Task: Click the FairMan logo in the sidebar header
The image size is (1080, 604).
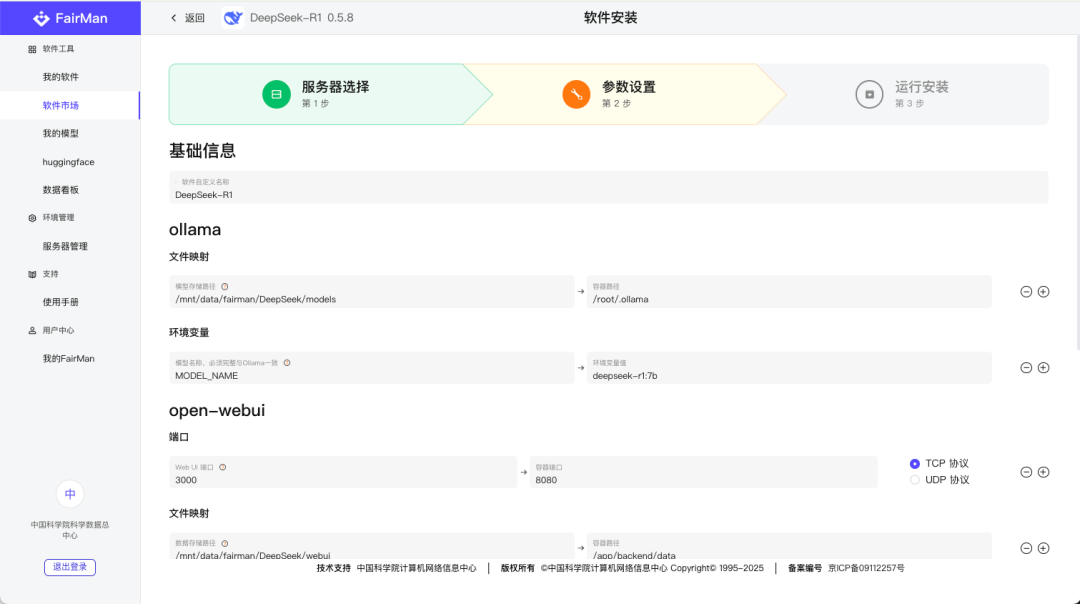Action: [70, 18]
